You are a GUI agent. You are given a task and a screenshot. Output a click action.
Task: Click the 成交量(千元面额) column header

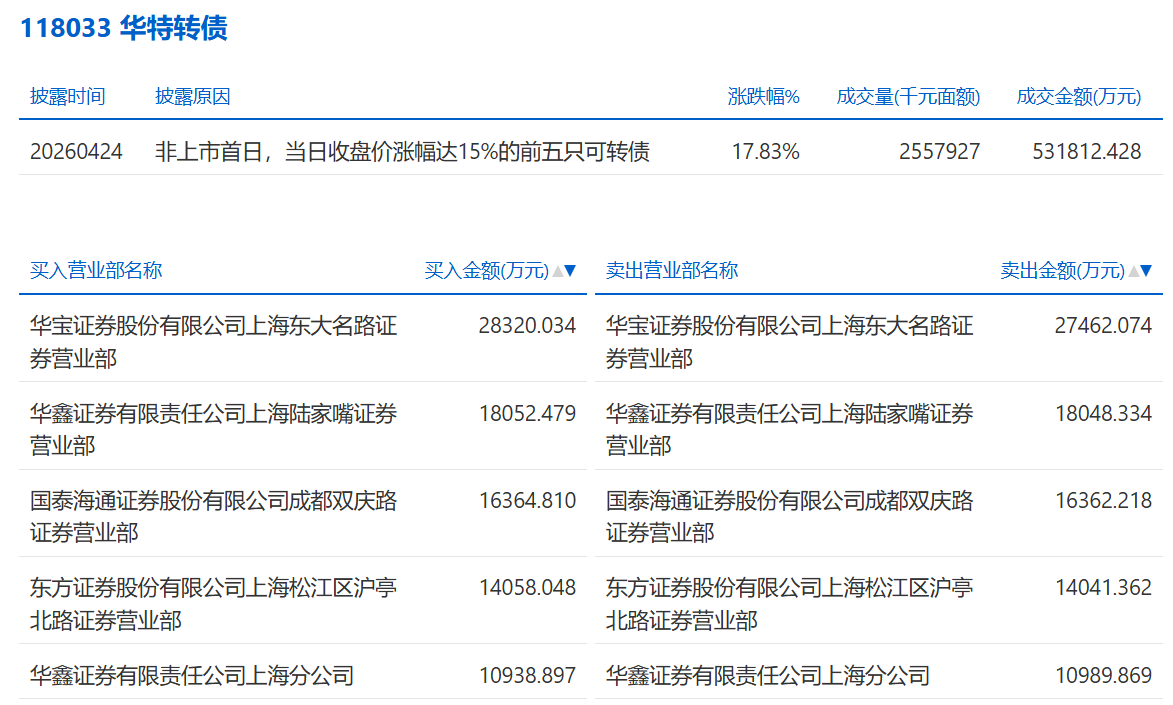[x=907, y=97]
